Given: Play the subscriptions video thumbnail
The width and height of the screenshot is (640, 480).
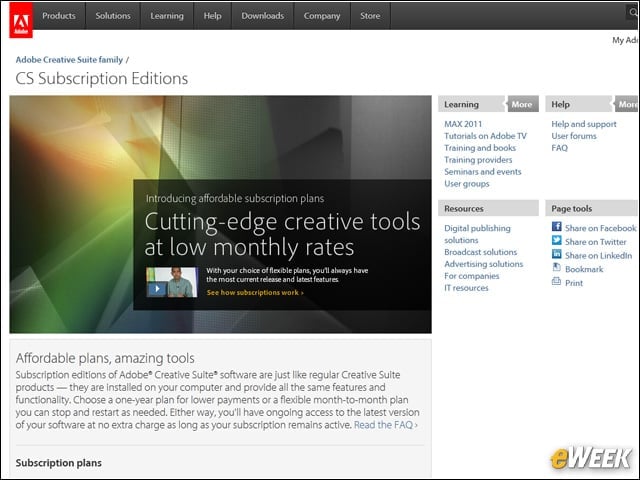Looking at the screenshot, I should 172,282.
